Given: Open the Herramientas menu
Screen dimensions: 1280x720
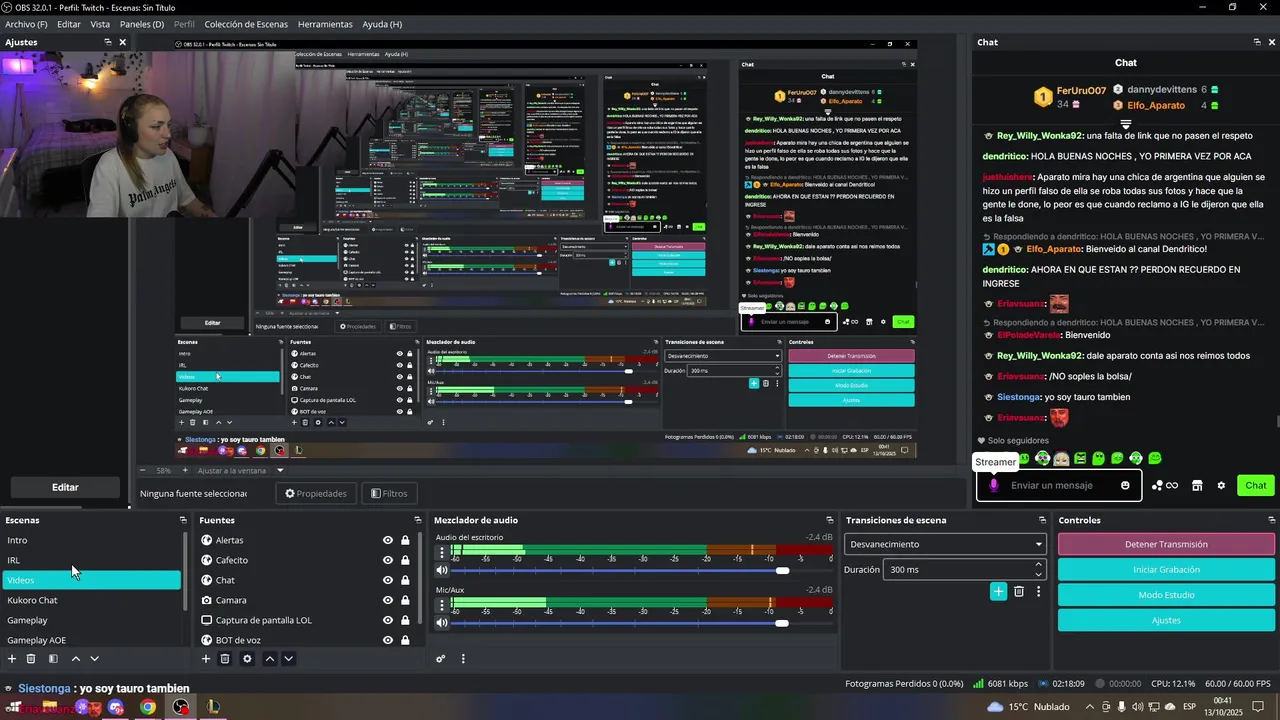Looking at the screenshot, I should pyautogui.click(x=325, y=24).
